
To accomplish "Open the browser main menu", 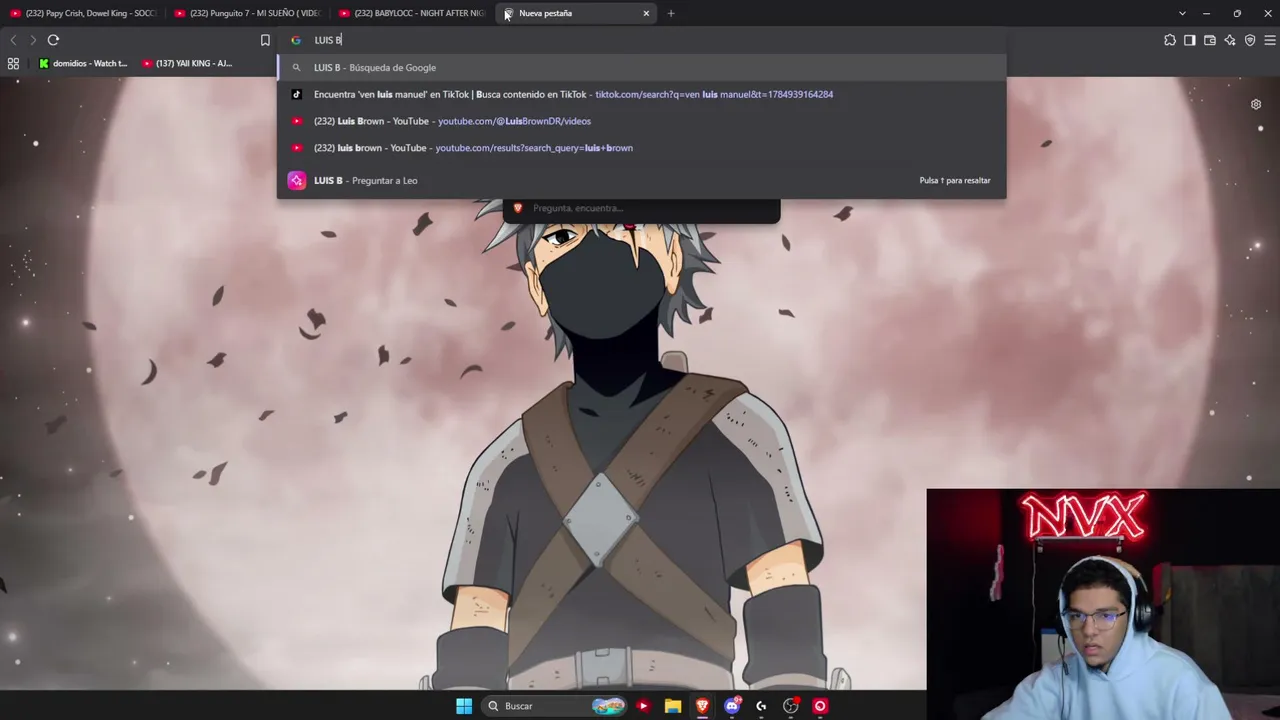I will (1270, 40).
